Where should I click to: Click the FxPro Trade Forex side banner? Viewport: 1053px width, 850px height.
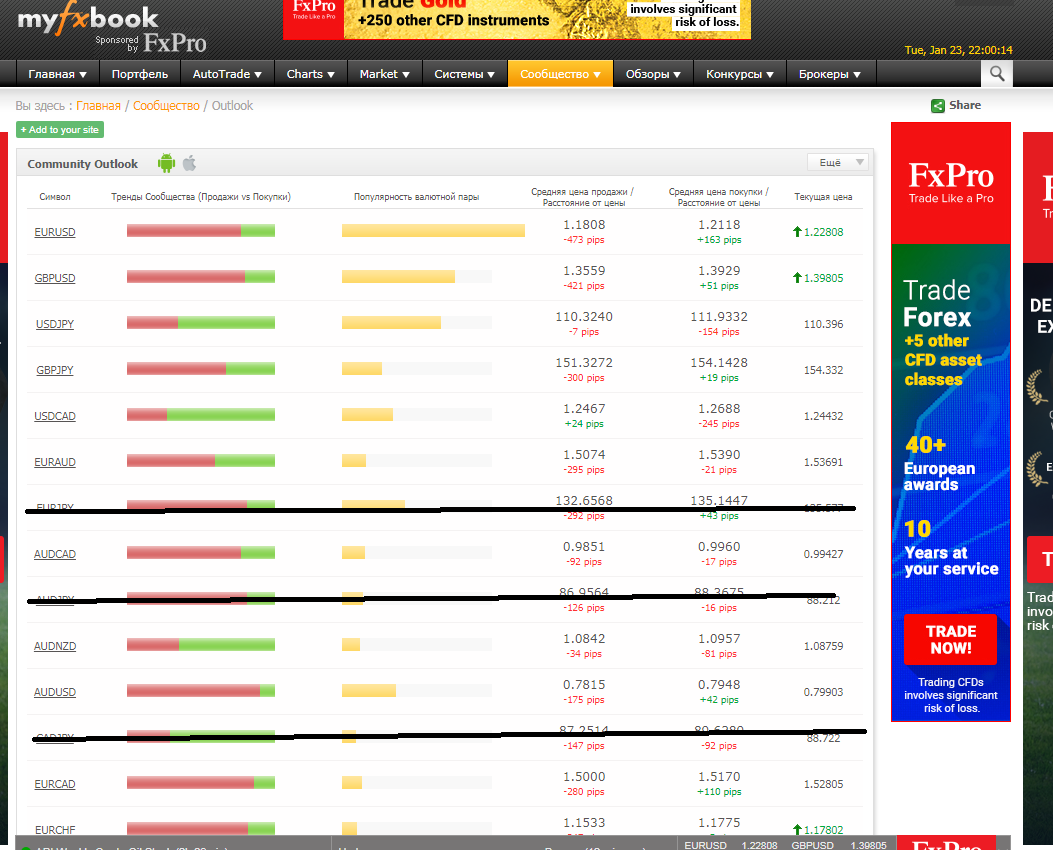950,422
